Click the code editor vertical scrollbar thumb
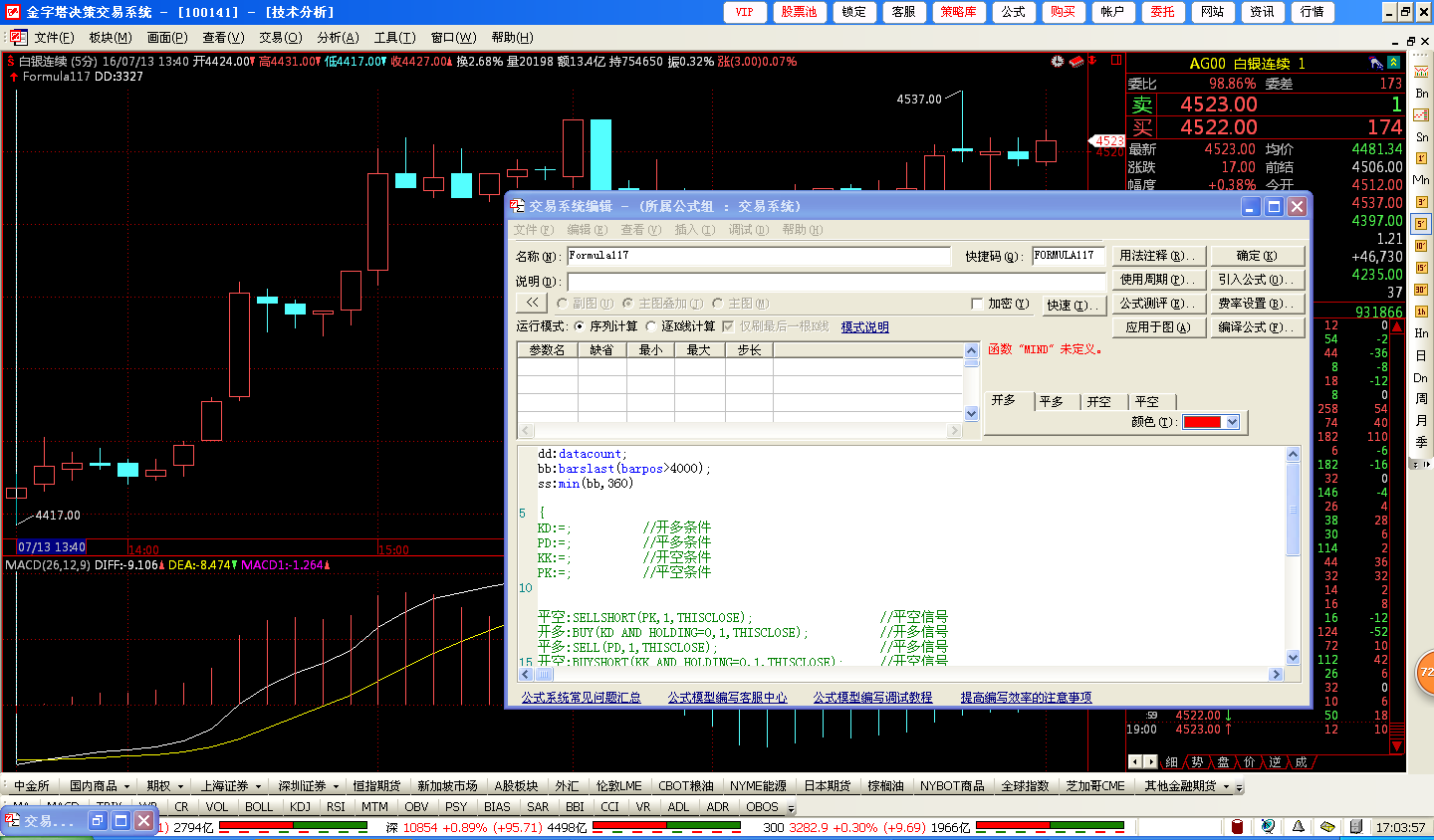 (x=1293, y=509)
